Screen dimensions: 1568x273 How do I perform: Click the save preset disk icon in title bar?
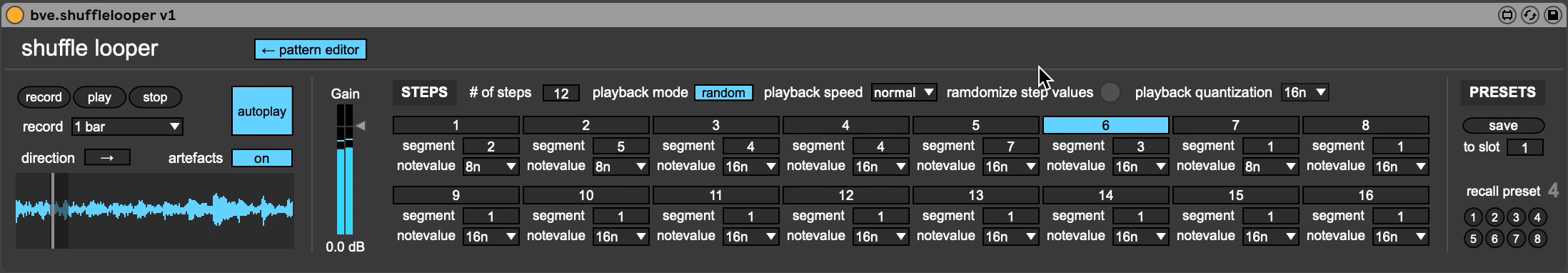[x=1552, y=15]
